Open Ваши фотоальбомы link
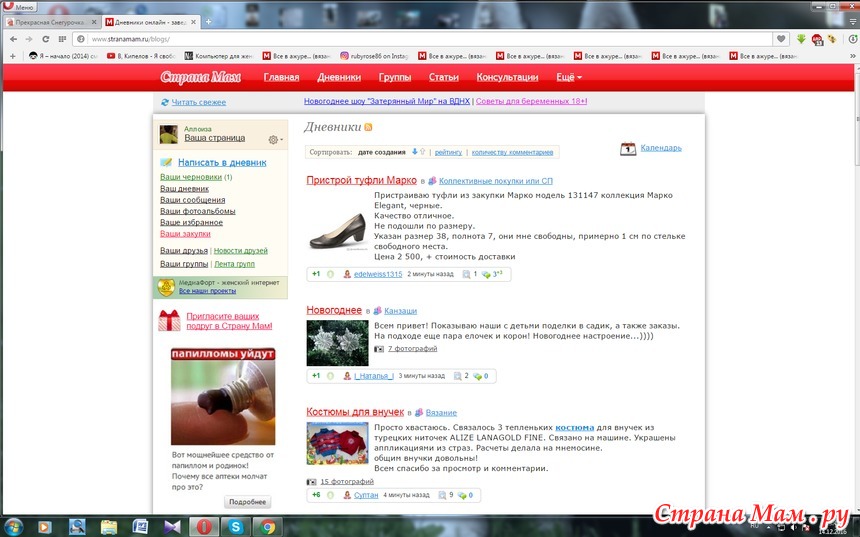Image resolution: width=860 pixels, height=537 pixels. pyautogui.click(x=197, y=211)
